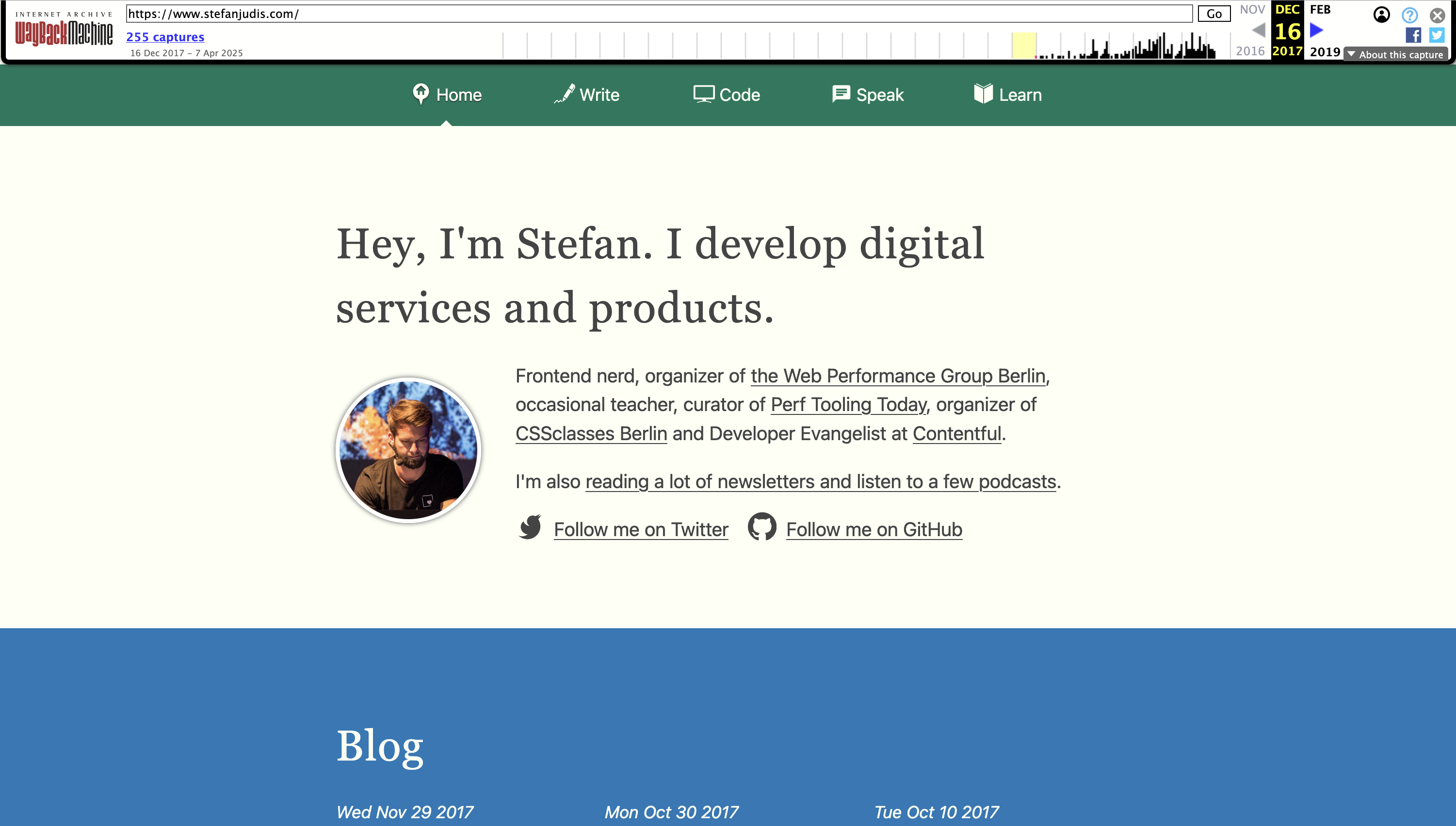Open the Write navigation tab
This screenshot has height=826, width=1456.
click(x=587, y=95)
